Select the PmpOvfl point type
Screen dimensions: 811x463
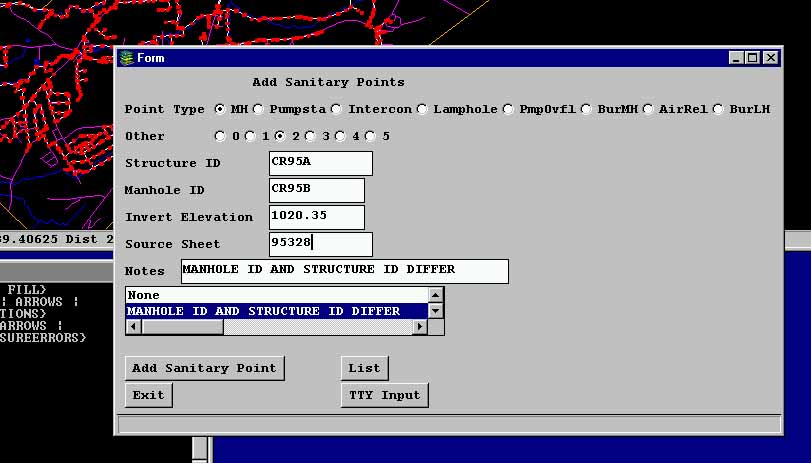[508, 109]
